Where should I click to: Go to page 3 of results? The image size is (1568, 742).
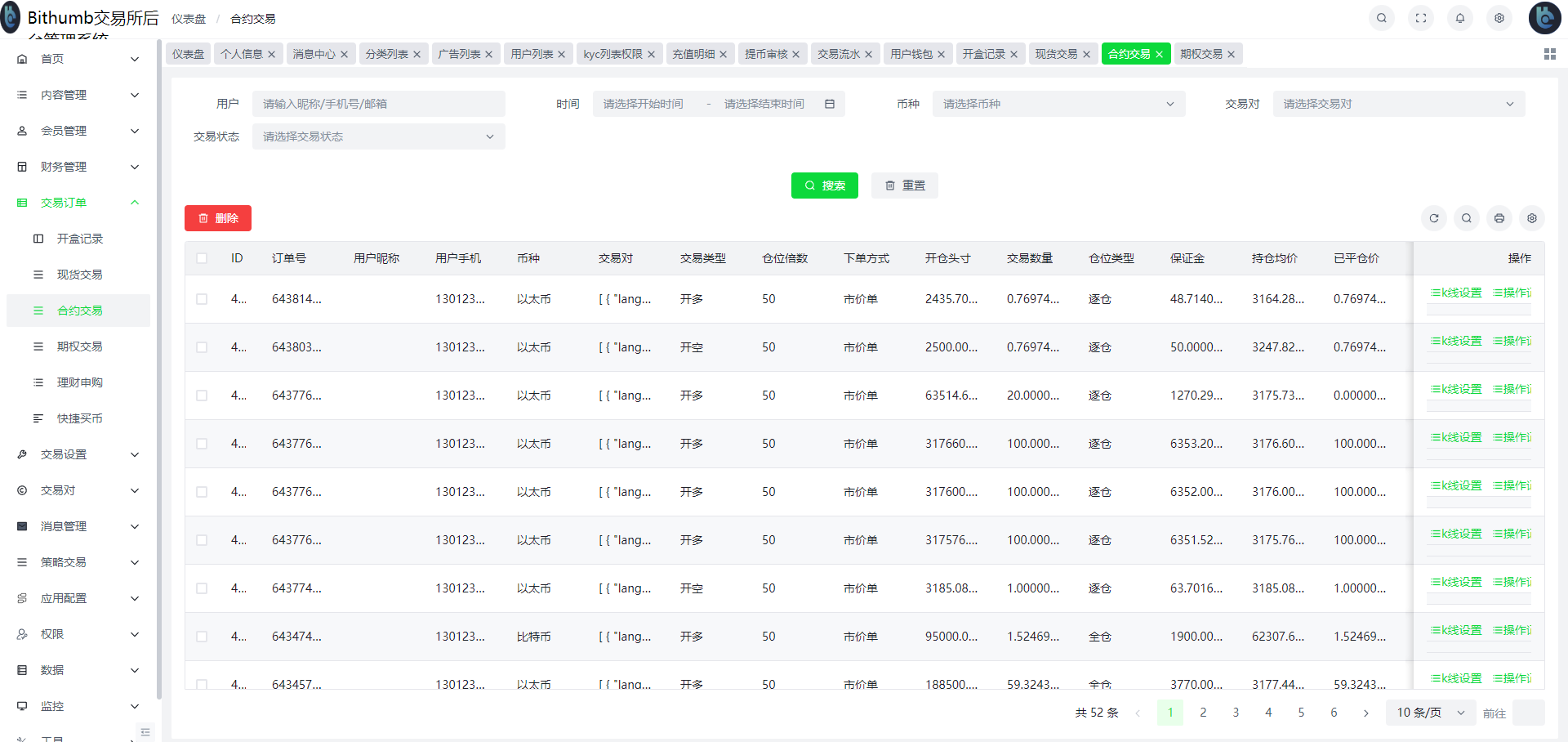(1236, 713)
